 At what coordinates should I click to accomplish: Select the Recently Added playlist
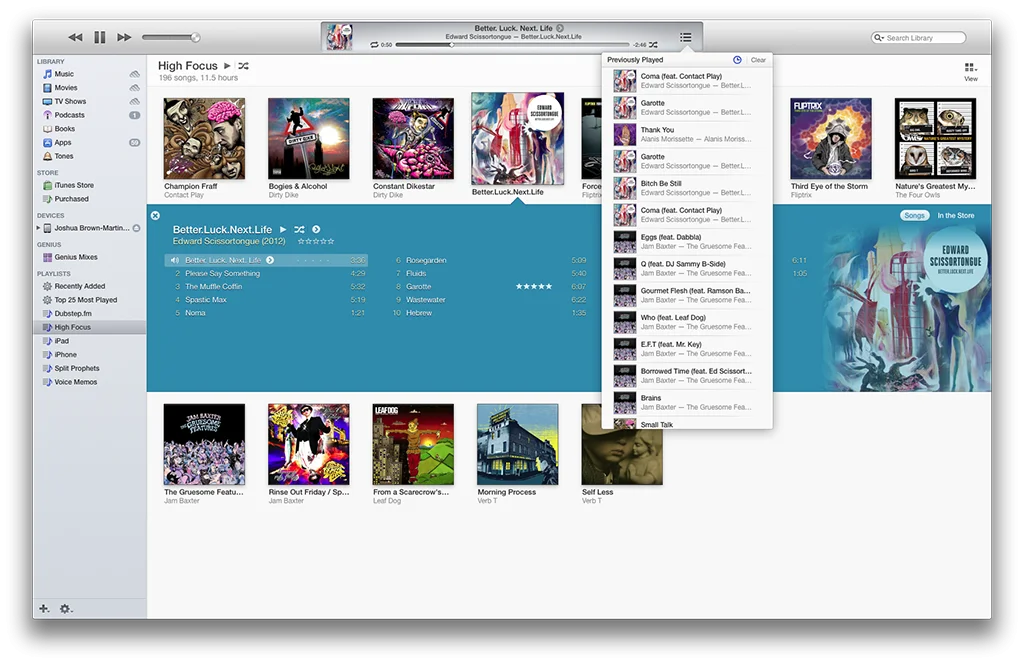[x=80, y=286]
